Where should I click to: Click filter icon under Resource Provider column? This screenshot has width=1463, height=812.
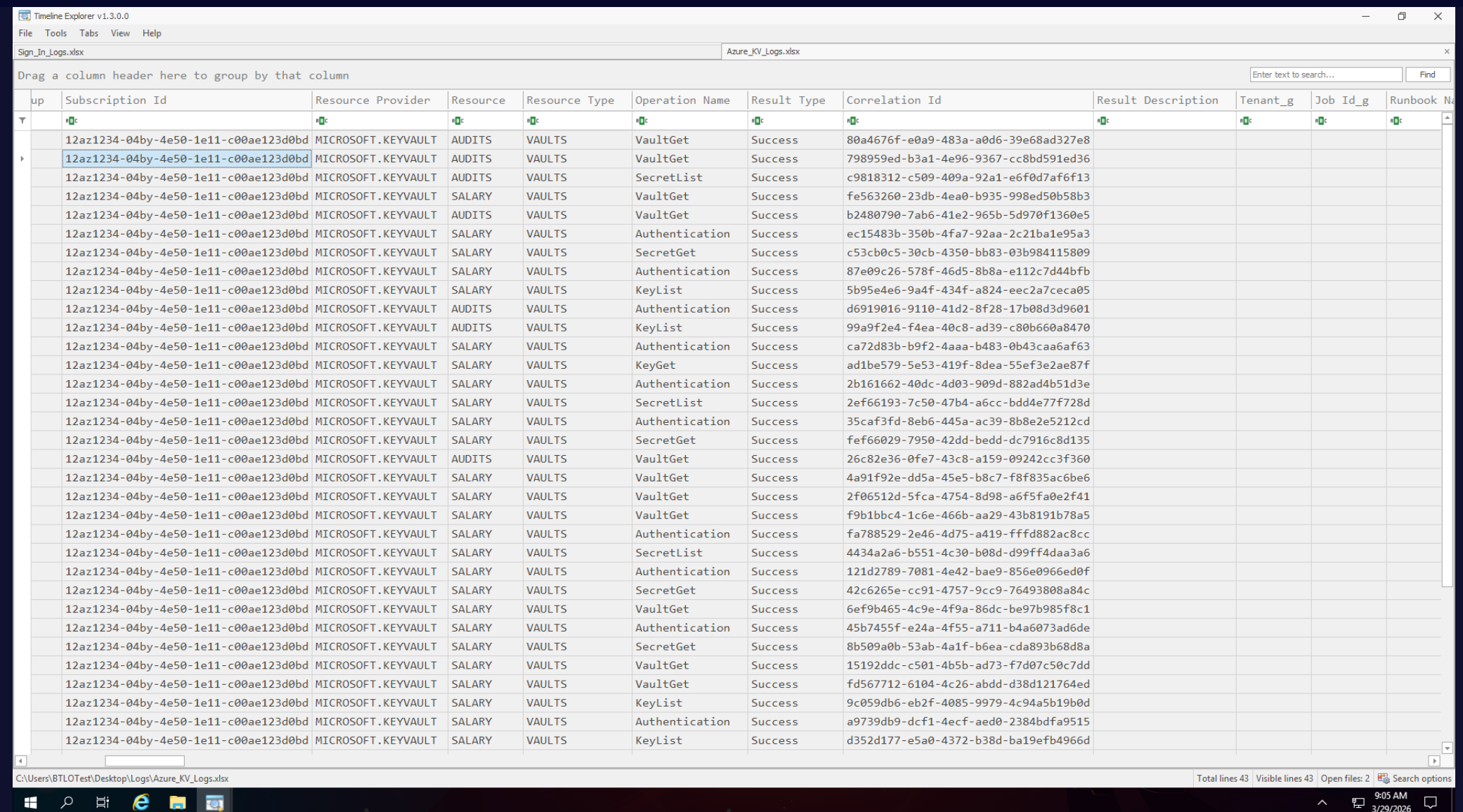321,121
